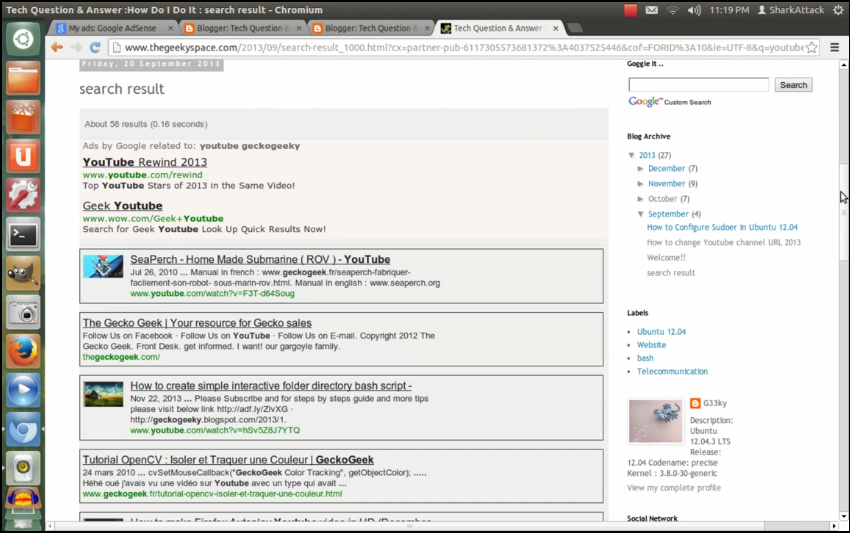Click bash script video thumbnail
Viewport: 850px width, 533px height.
point(103,394)
